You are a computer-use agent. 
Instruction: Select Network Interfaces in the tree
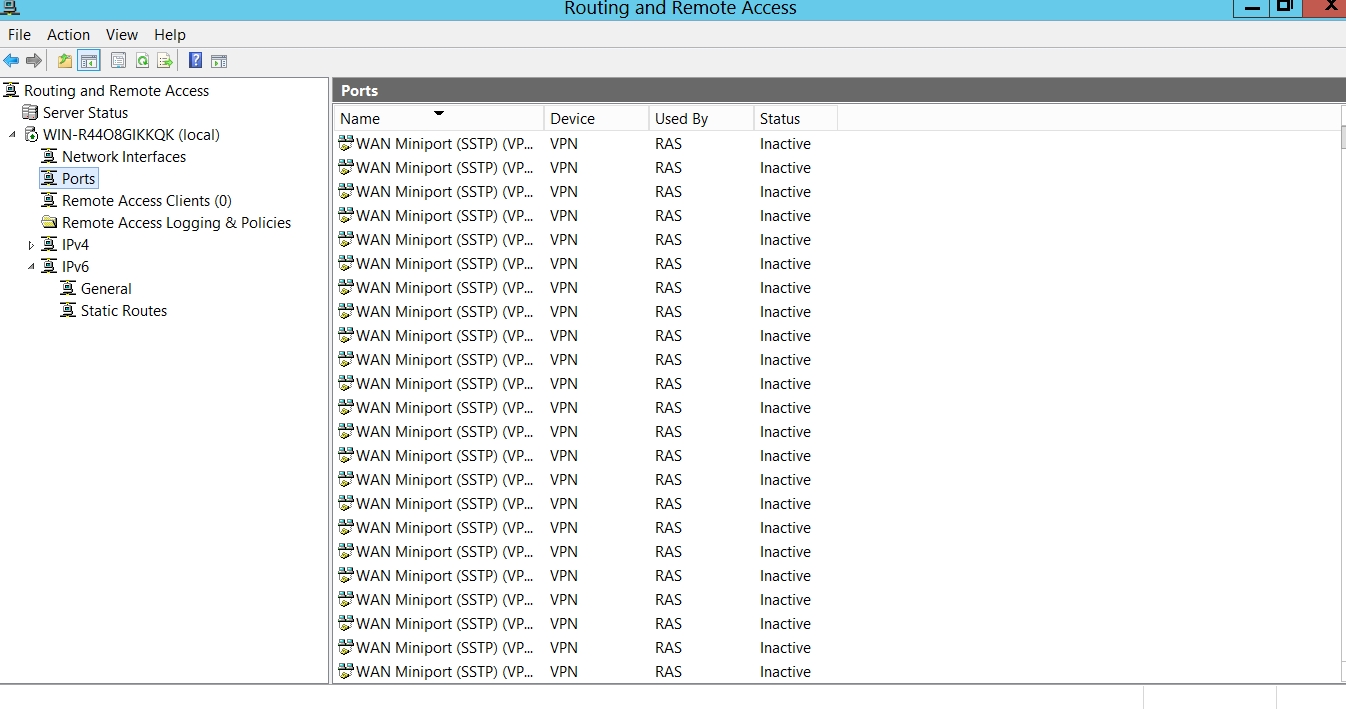(x=123, y=157)
